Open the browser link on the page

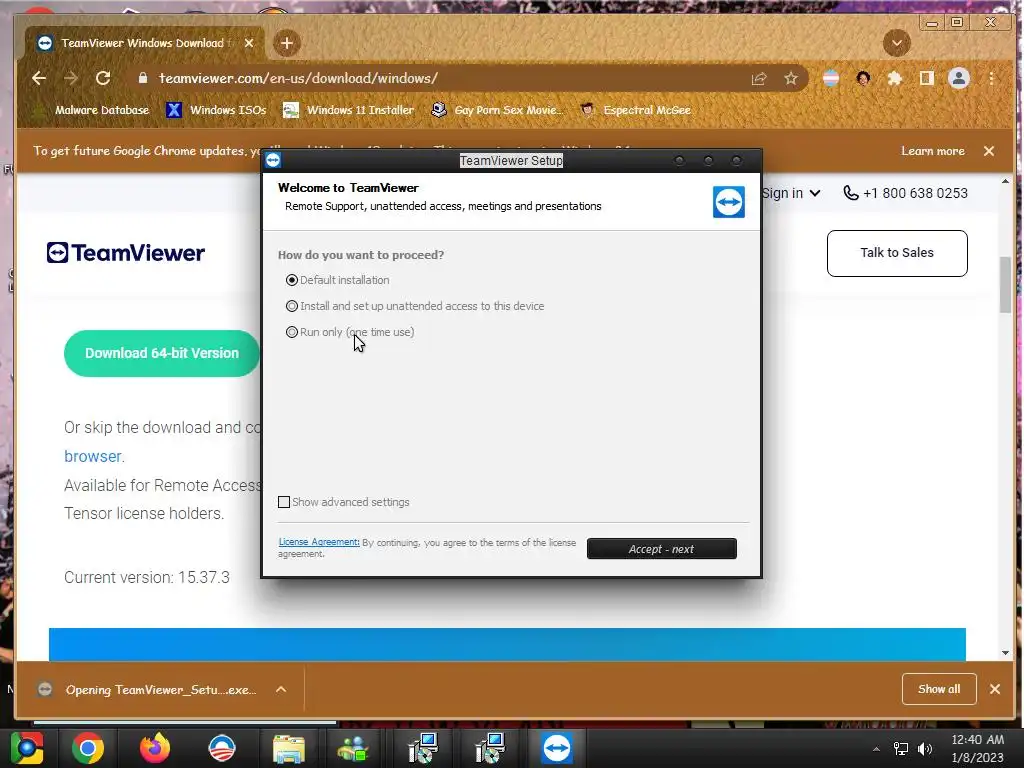(93, 456)
